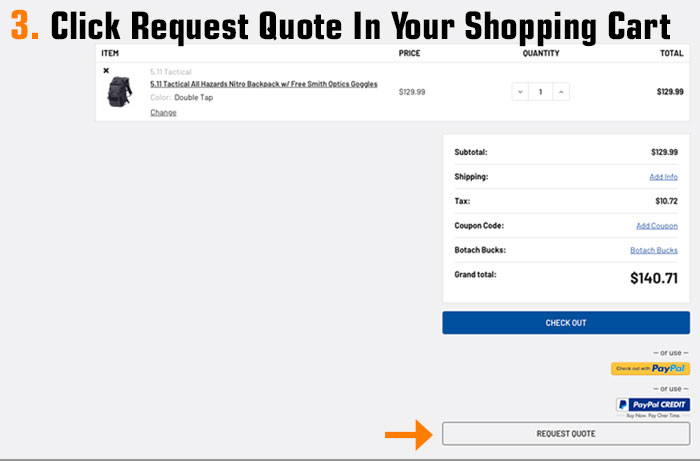Click the REQUEST QUOTE button
The image size is (700, 461).
pyautogui.click(x=566, y=434)
